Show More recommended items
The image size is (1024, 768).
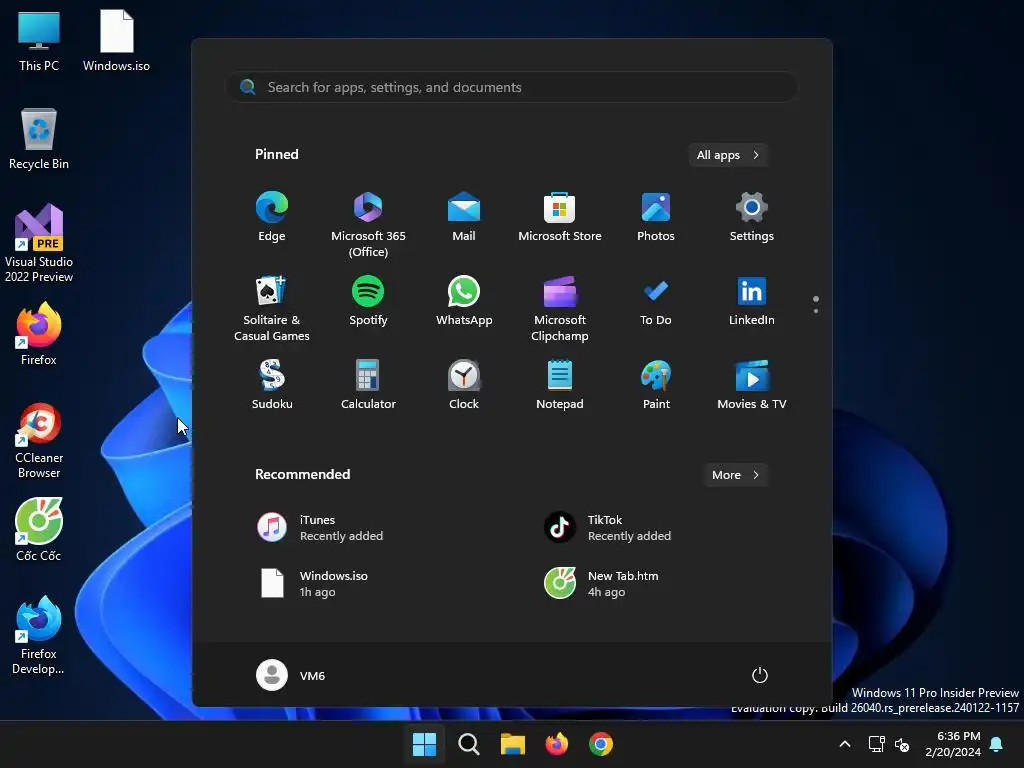click(735, 475)
